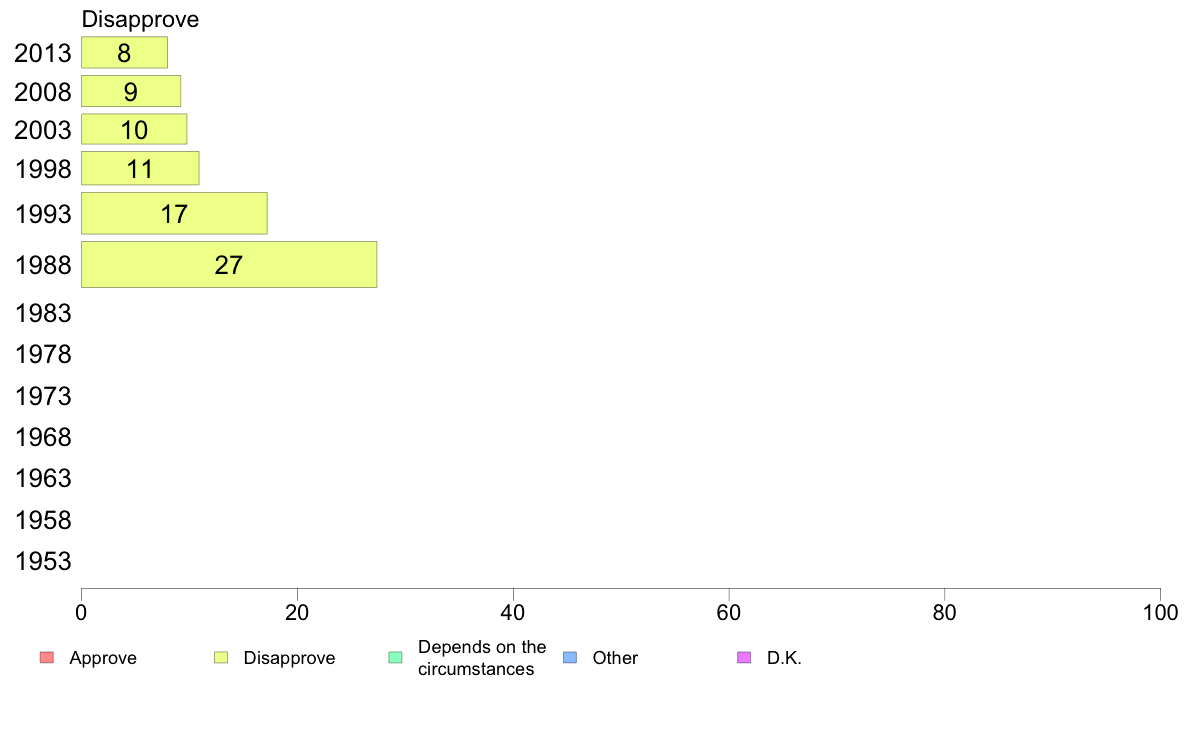Select the Depends on the circumstances label
This screenshot has width=1188, height=736.
(482, 658)
